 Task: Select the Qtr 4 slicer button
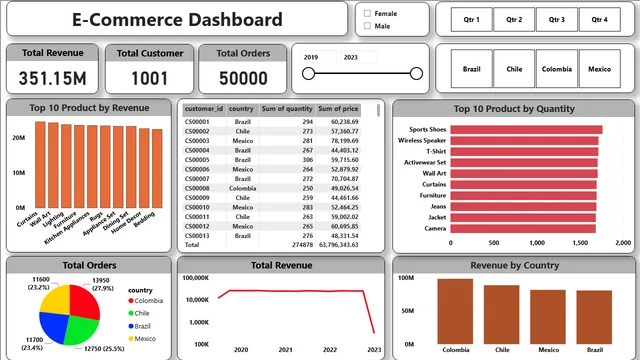600,19
